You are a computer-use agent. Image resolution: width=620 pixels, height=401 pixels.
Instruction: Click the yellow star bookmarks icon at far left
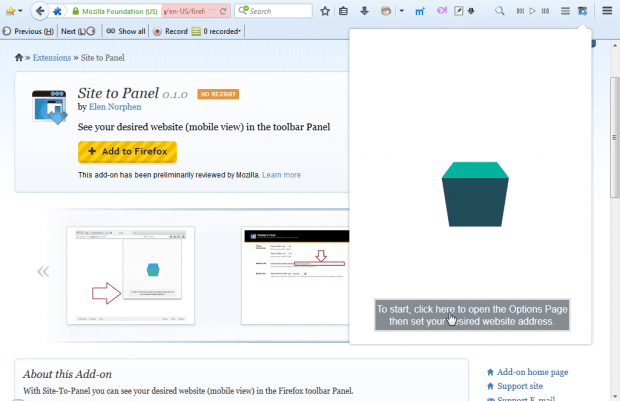[10, 11]
